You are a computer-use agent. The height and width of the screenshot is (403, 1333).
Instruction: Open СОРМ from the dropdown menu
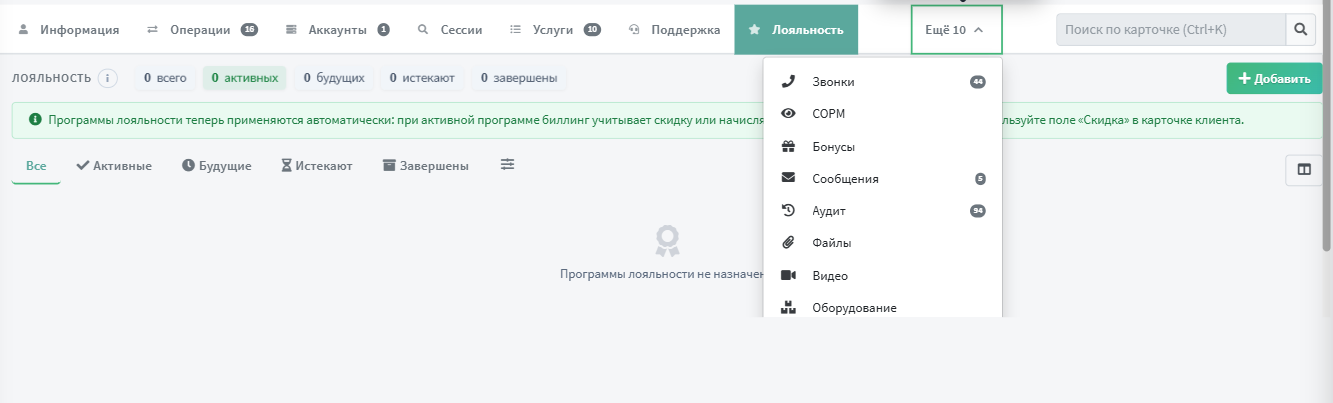click(882, 114)
